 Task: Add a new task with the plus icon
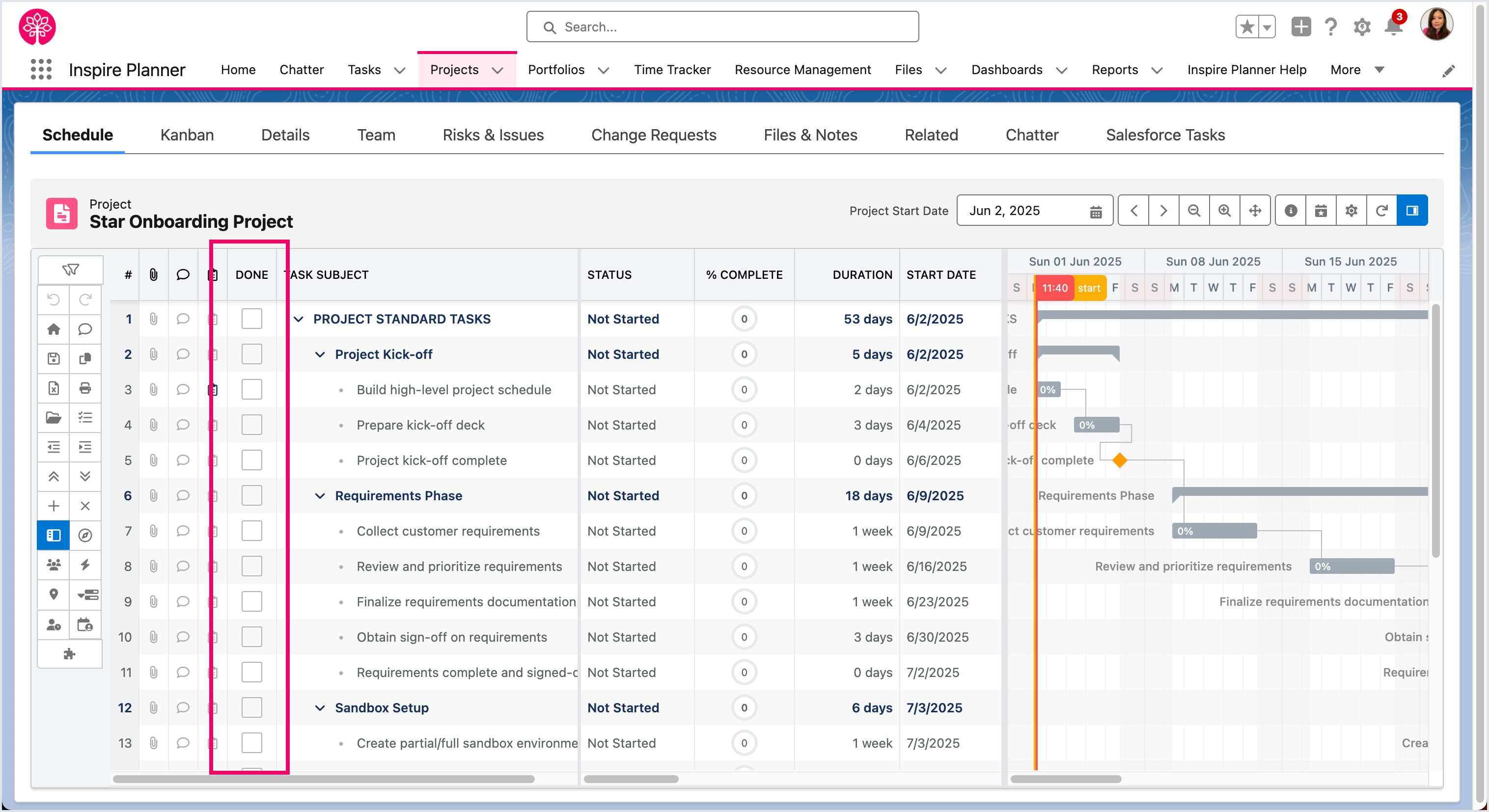click(54, 506)
